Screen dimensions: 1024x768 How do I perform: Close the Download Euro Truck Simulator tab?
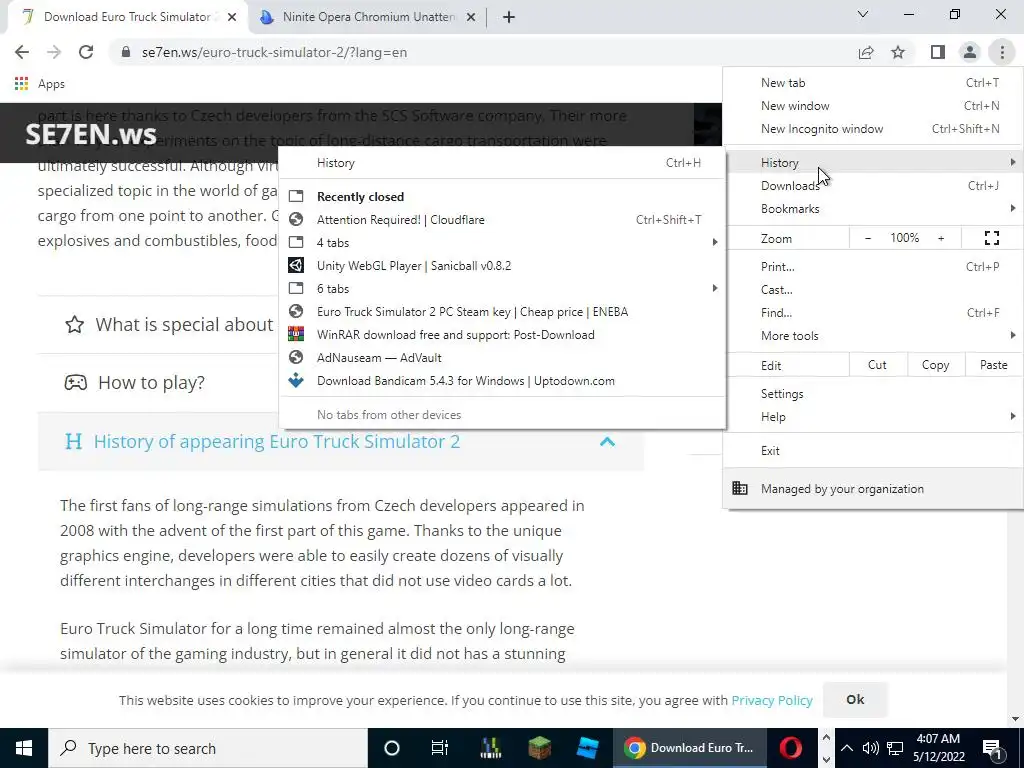(232, 17)
